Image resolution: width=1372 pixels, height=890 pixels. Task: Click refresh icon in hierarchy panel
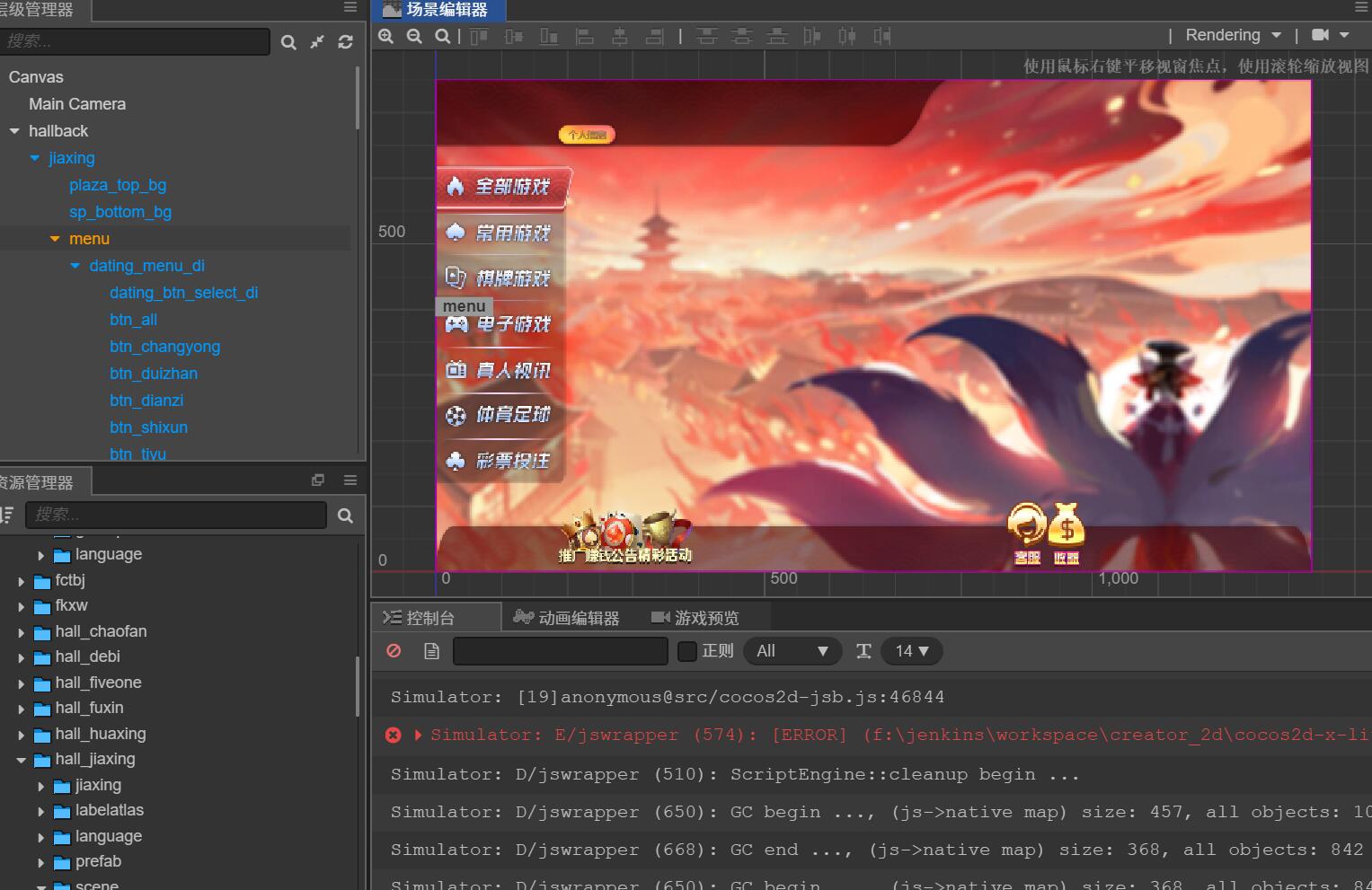click(345, 42)
